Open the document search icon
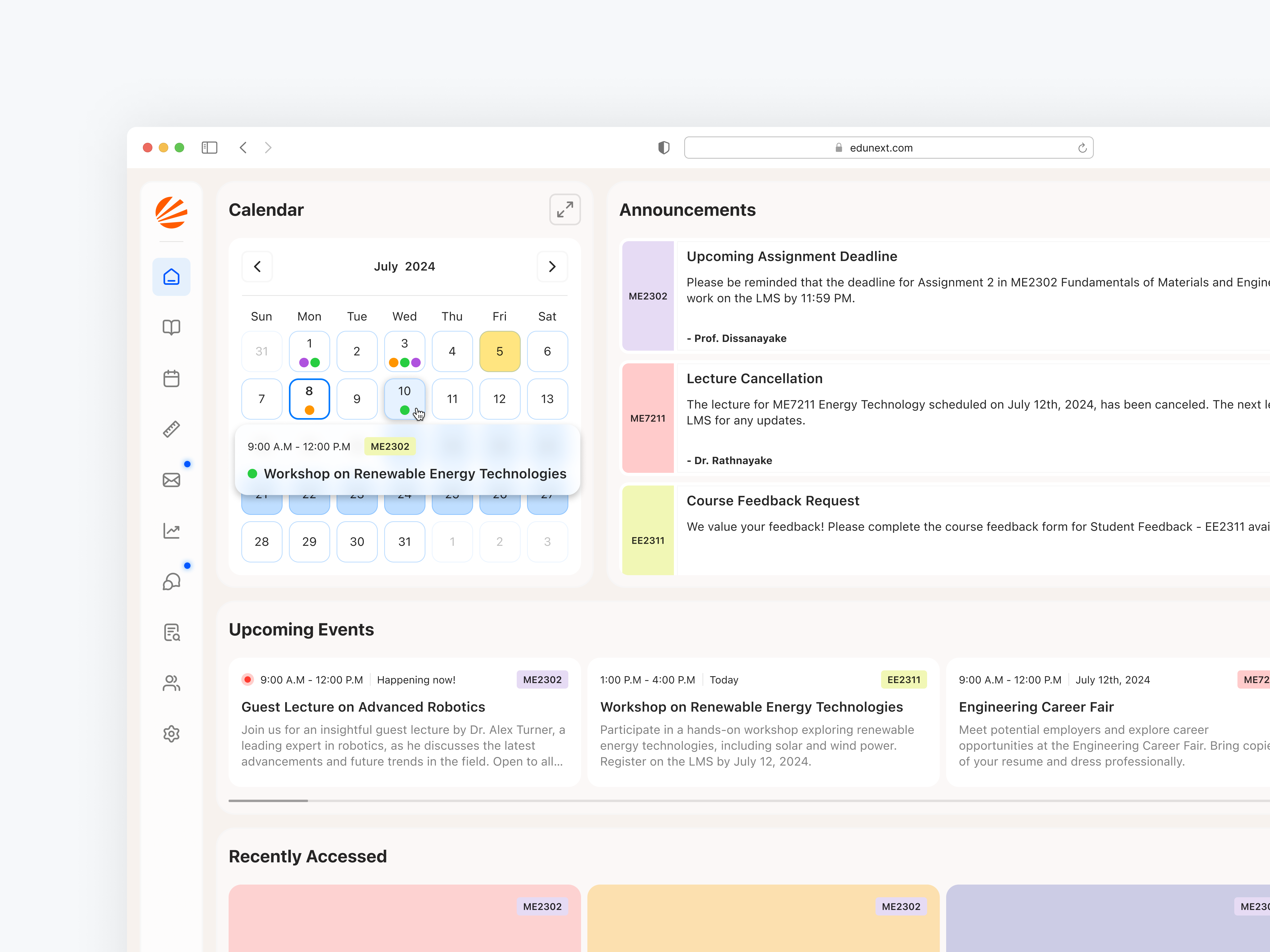The width and height of the screenshot is (1270, 952). coord(171,632)
